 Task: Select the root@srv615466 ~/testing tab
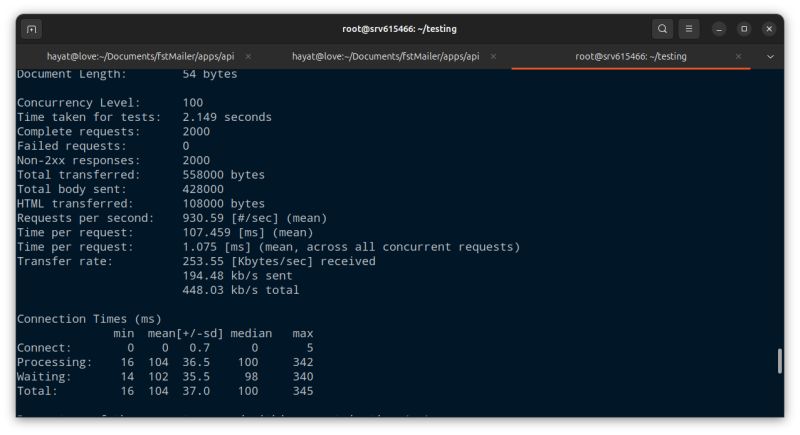pyautogui.click(x=631, y=57)
